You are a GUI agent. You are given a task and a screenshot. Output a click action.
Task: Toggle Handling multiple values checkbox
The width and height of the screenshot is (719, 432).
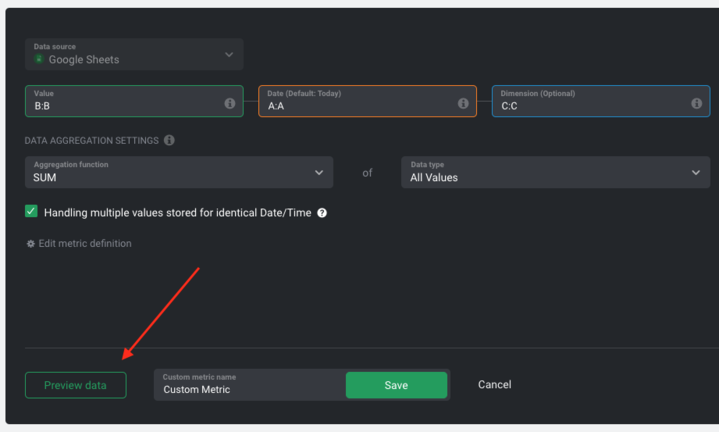point(31,211)
